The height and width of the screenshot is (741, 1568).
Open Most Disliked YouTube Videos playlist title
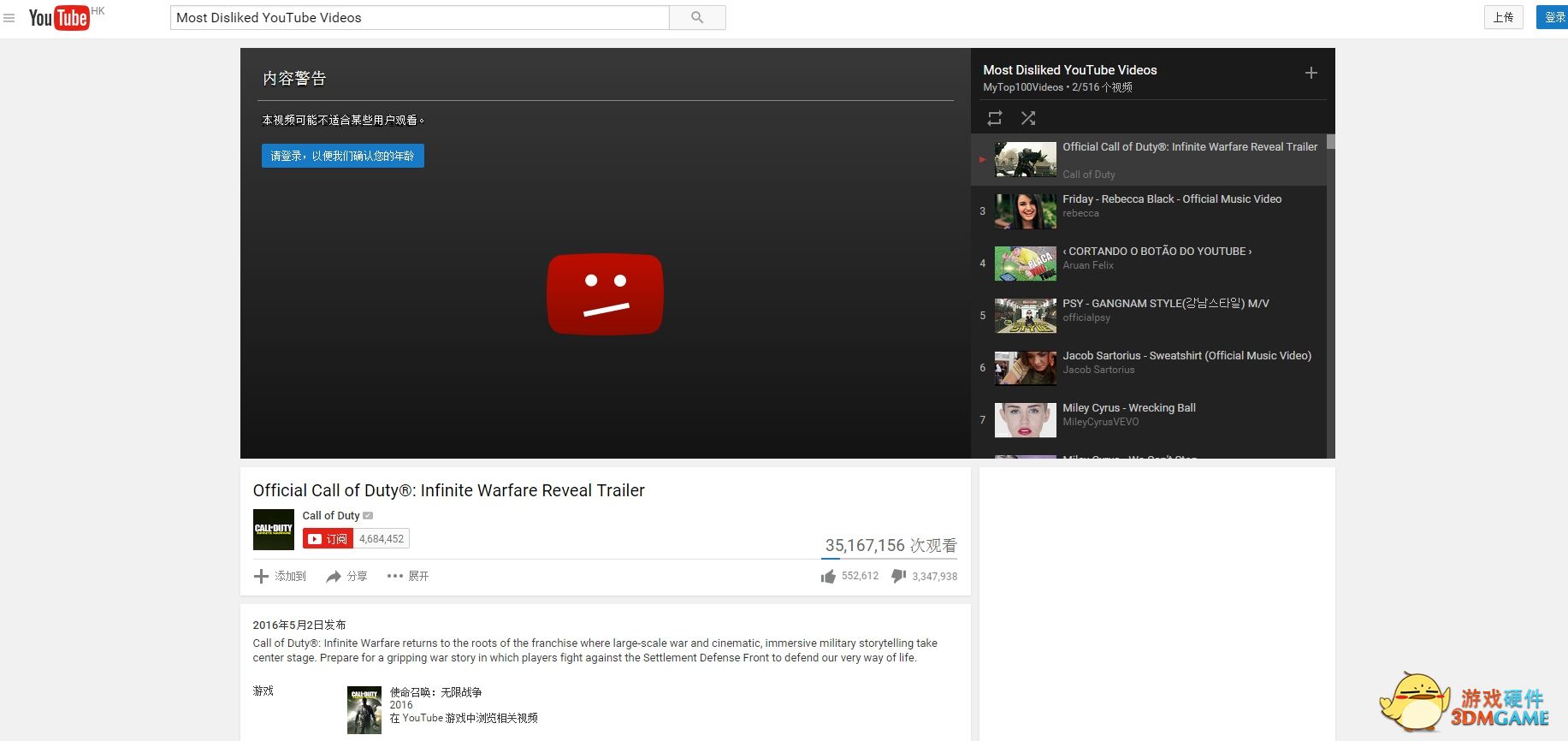[1070, 70]
